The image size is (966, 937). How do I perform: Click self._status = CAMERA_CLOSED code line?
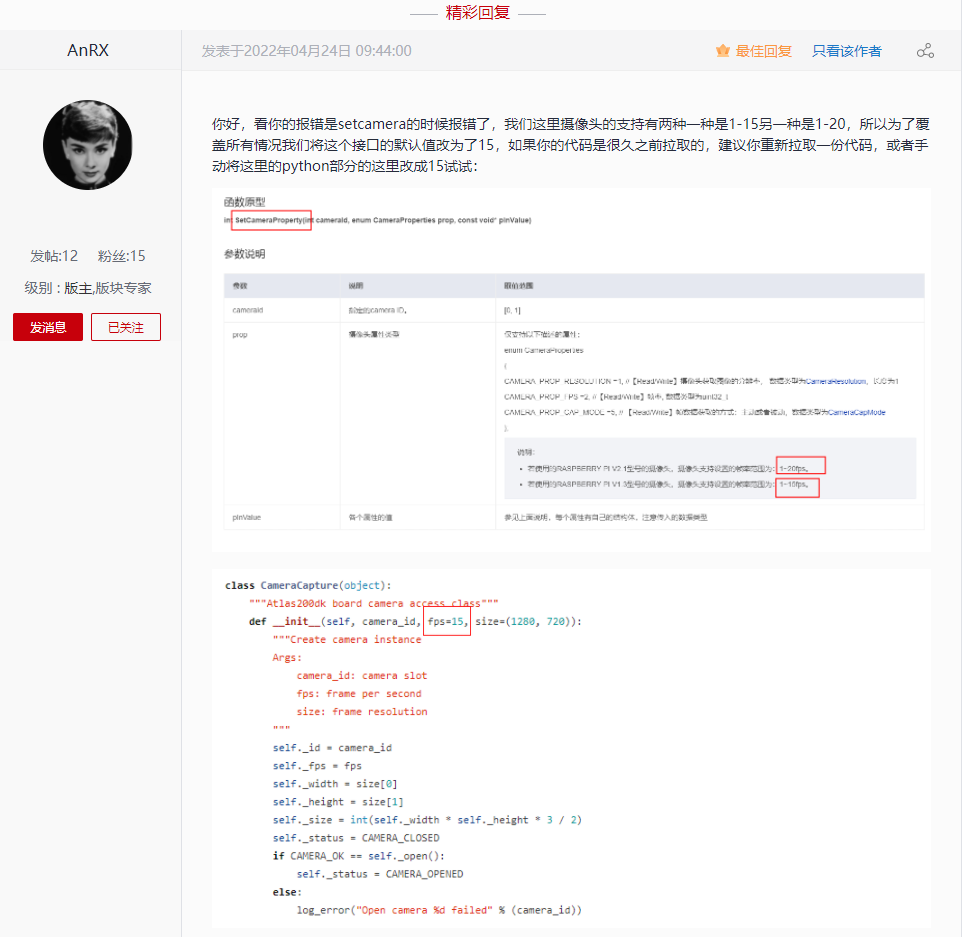tap(356, 838)
